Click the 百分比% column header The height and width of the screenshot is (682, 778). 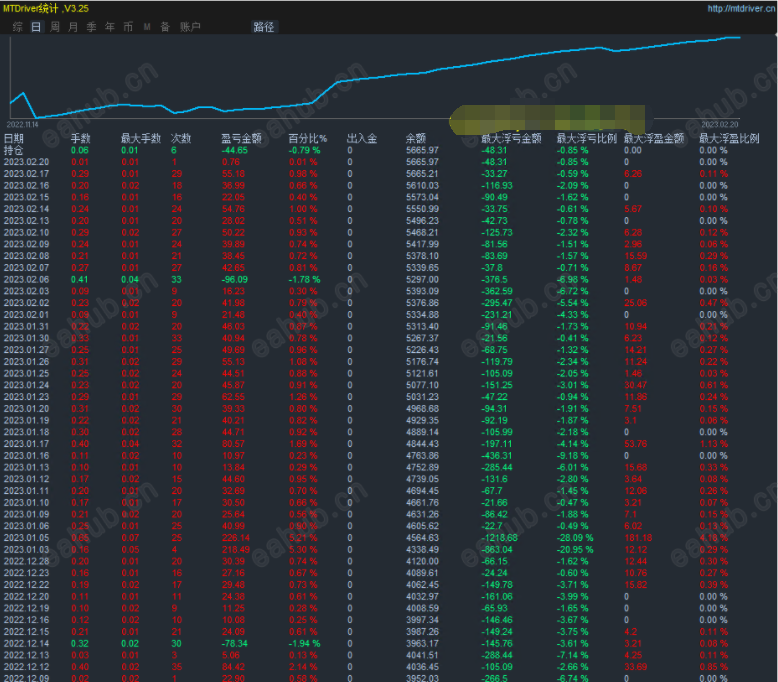point(308,138)
